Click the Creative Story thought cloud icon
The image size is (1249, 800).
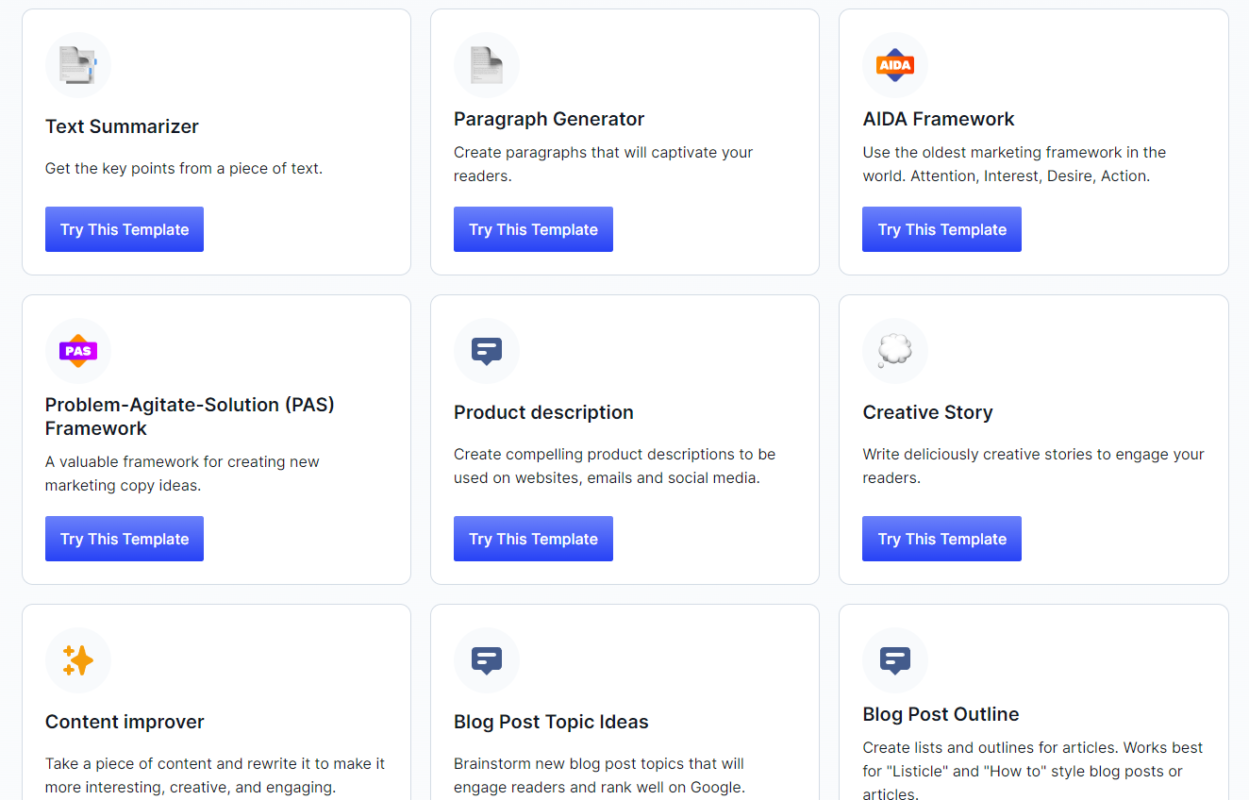(895, 351)
